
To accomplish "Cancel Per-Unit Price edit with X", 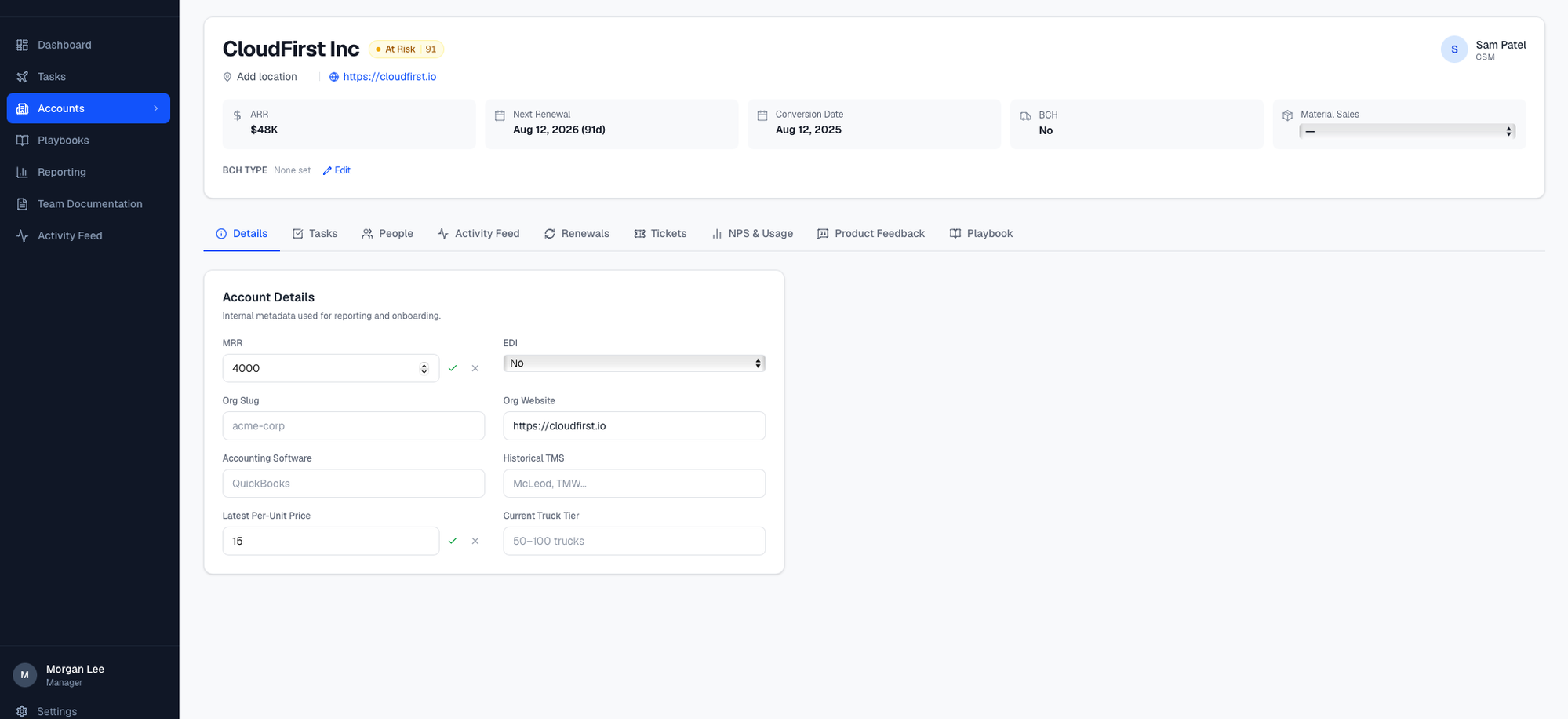I will 475,541.
